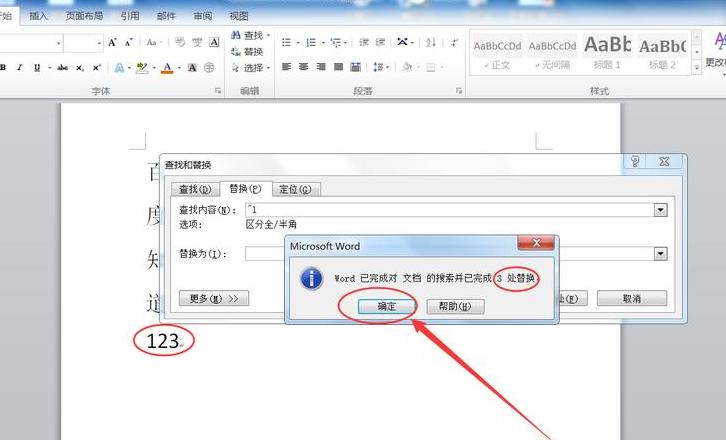Align text right
This screenshot has height=440, width=726.
[x=320, y=68]
